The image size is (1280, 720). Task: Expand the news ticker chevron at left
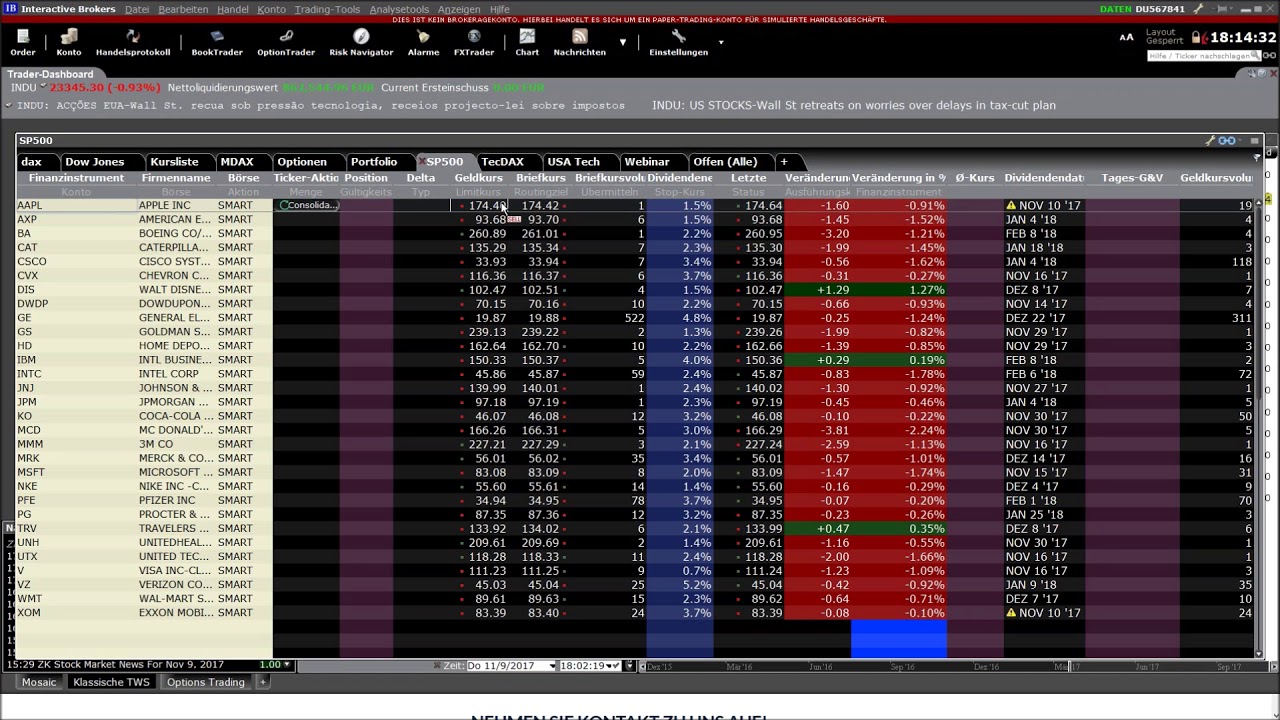point(9,105)
